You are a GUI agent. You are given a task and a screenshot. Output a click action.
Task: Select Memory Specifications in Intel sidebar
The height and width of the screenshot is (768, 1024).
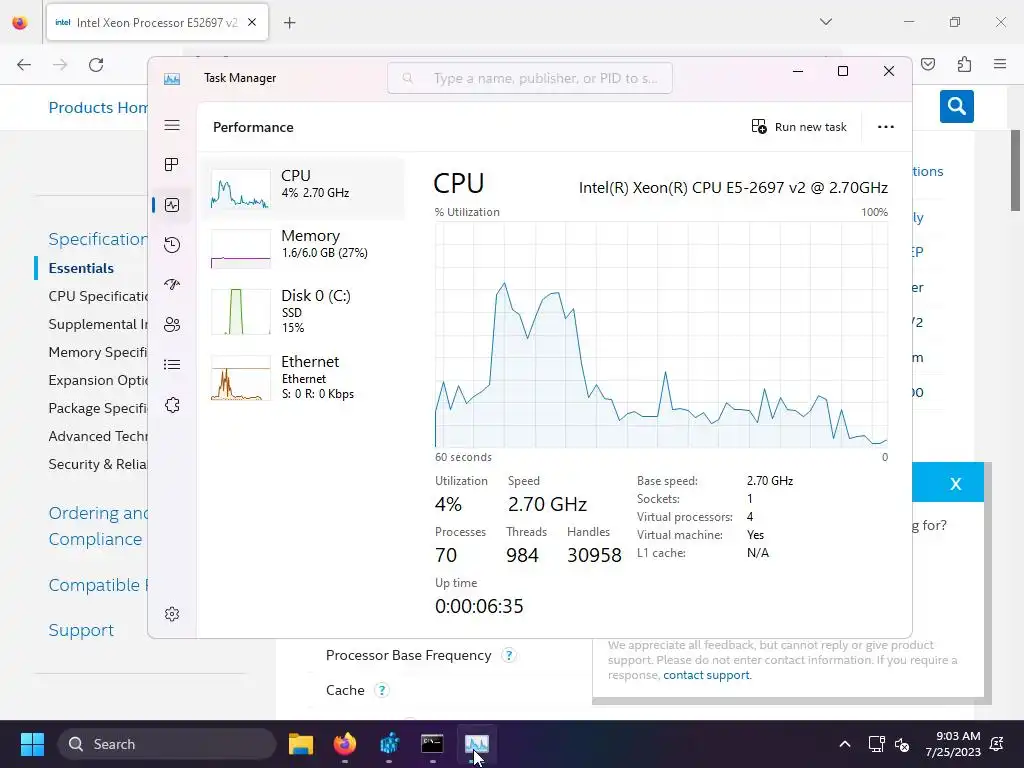tap(98, 353)
